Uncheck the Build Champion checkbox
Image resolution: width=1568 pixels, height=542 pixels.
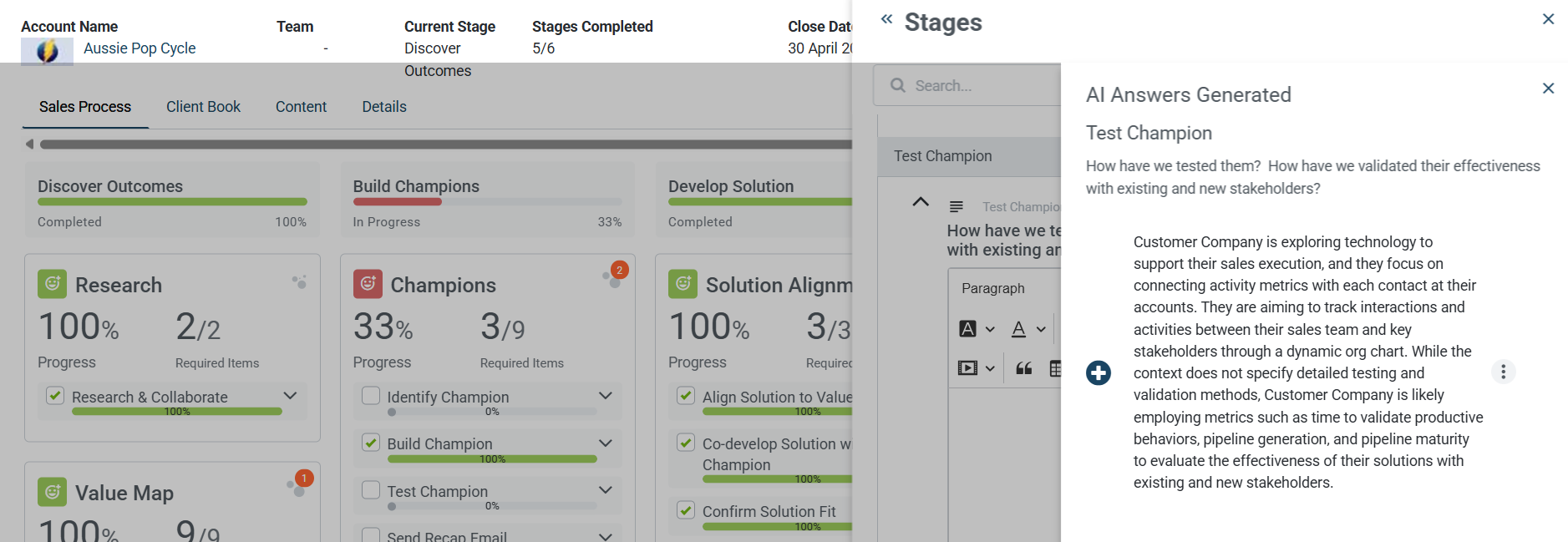371,443
